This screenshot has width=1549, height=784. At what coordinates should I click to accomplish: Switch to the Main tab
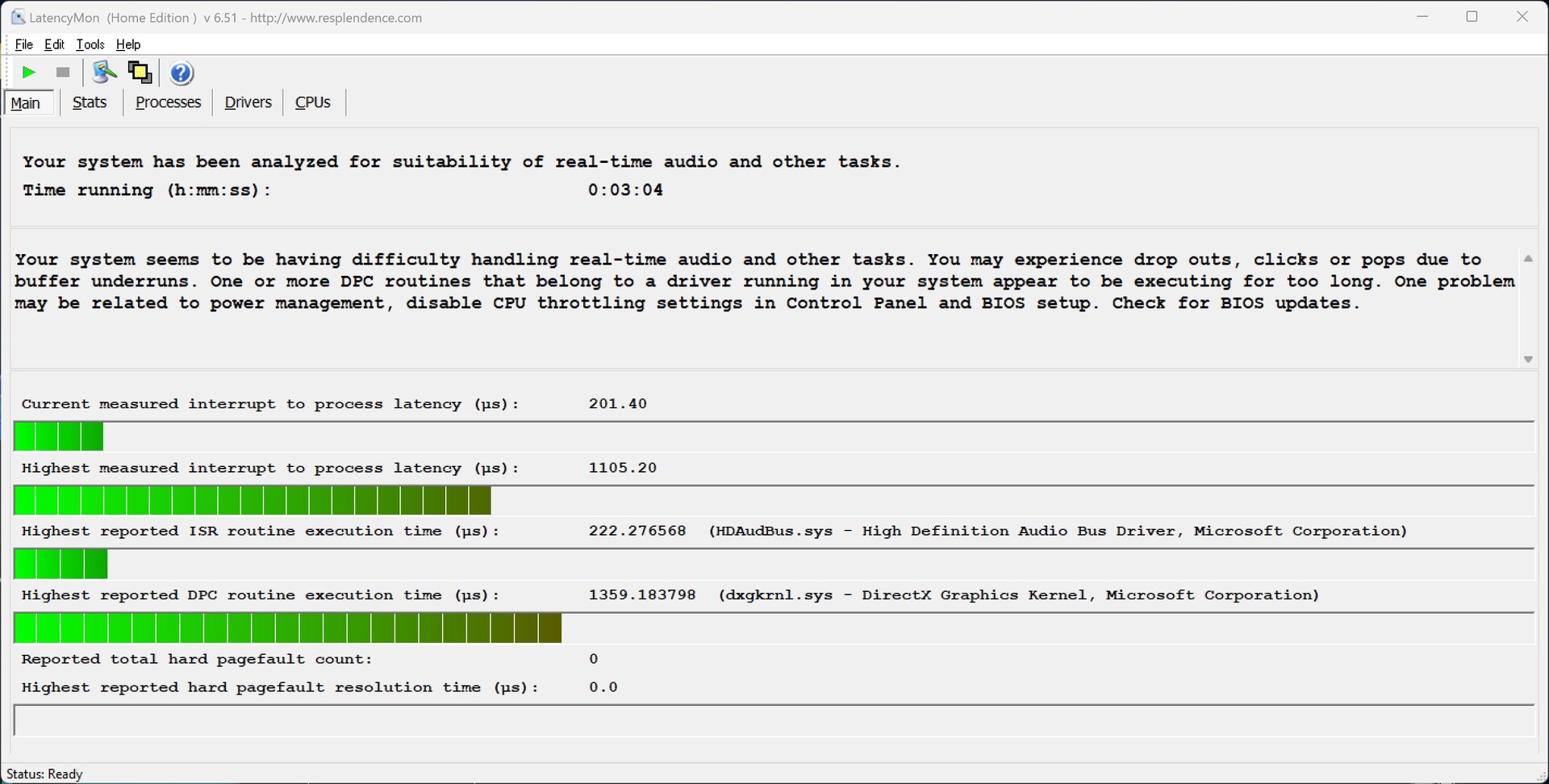(29, 102)
